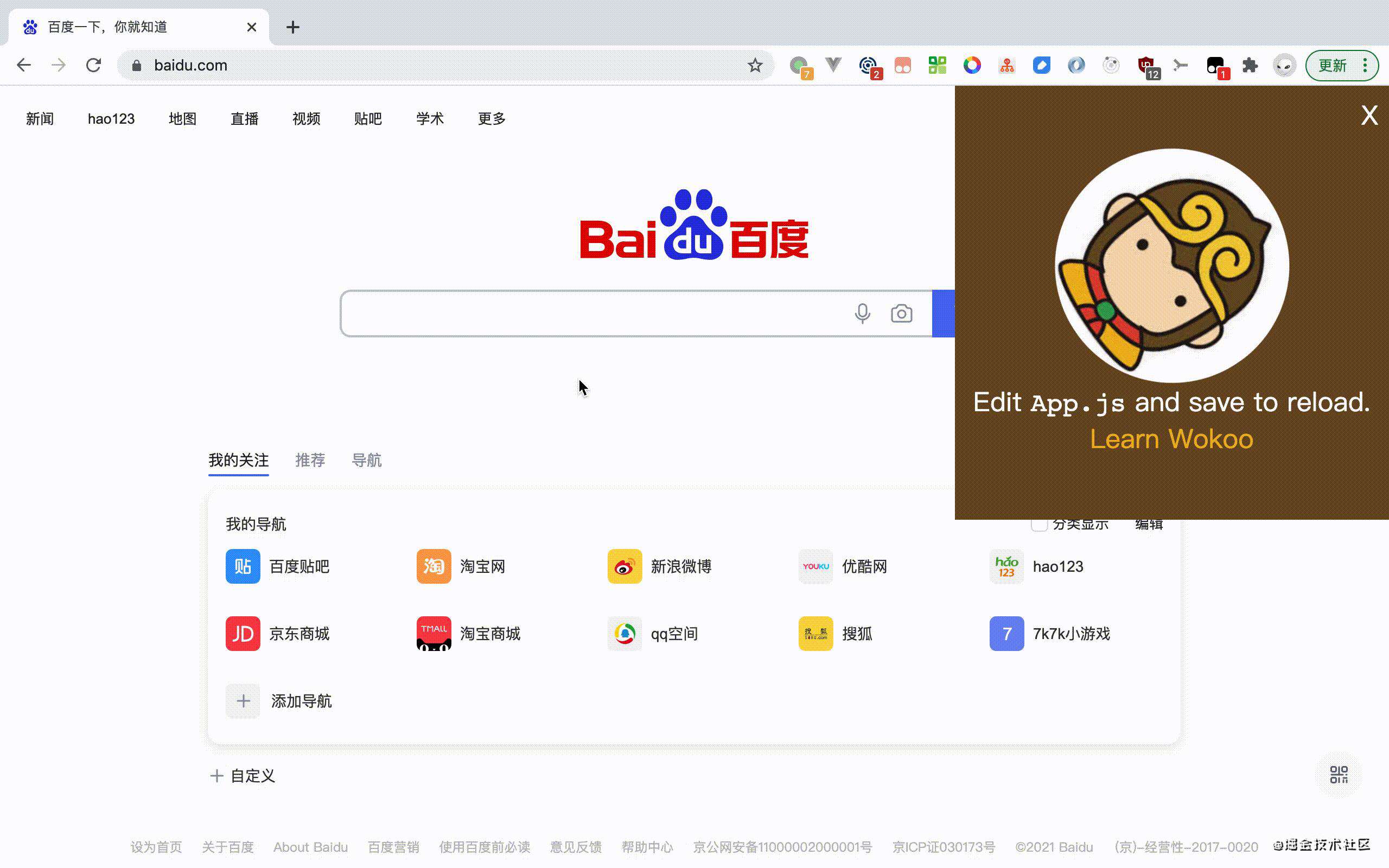Open 新闻 in top navigation
The image size is (1389, 868).
click(x=40, y=118)
